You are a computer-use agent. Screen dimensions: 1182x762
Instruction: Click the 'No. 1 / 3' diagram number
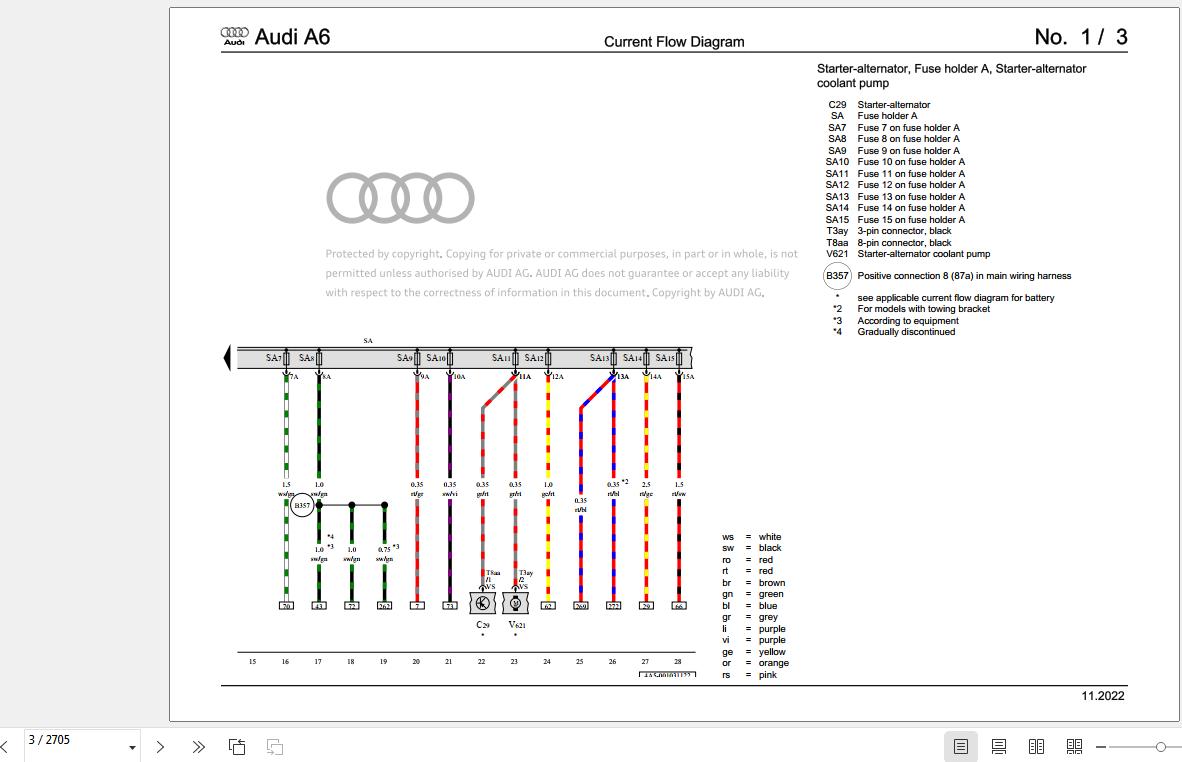(1081, 37)
